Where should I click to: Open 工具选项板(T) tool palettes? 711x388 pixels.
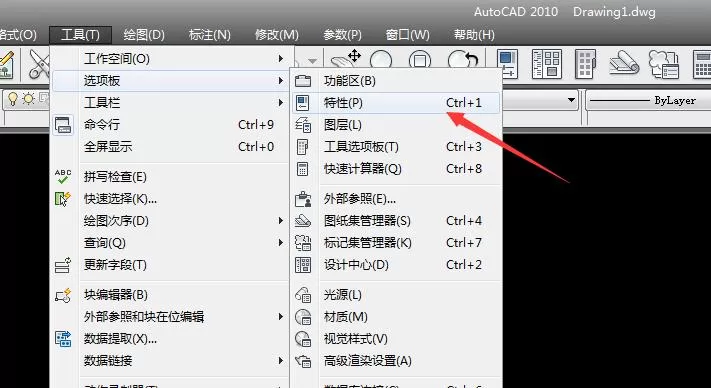pyautogui.click(x=396, y=147)
